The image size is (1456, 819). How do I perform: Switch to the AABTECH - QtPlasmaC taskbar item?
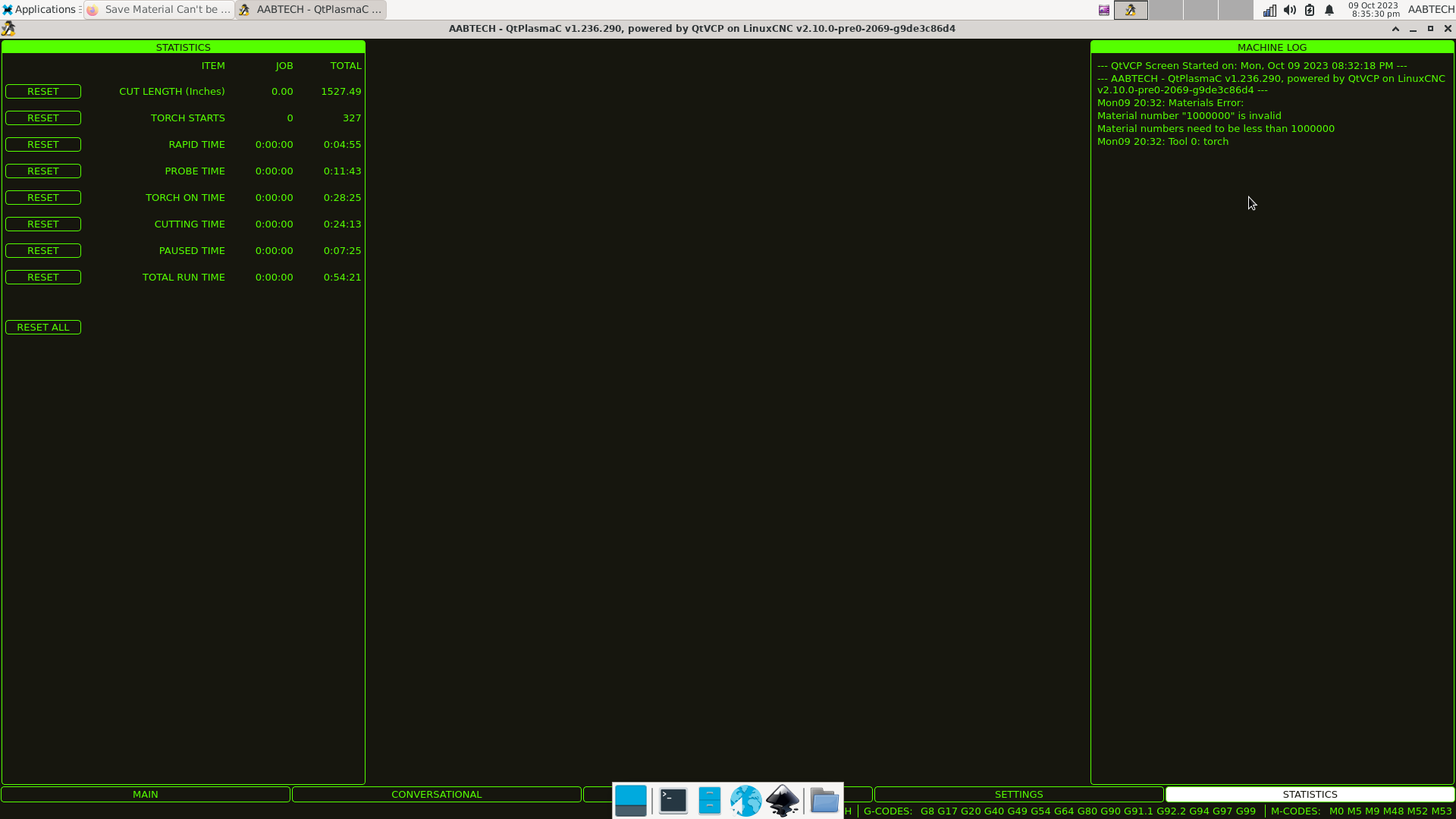pos(311,10)
